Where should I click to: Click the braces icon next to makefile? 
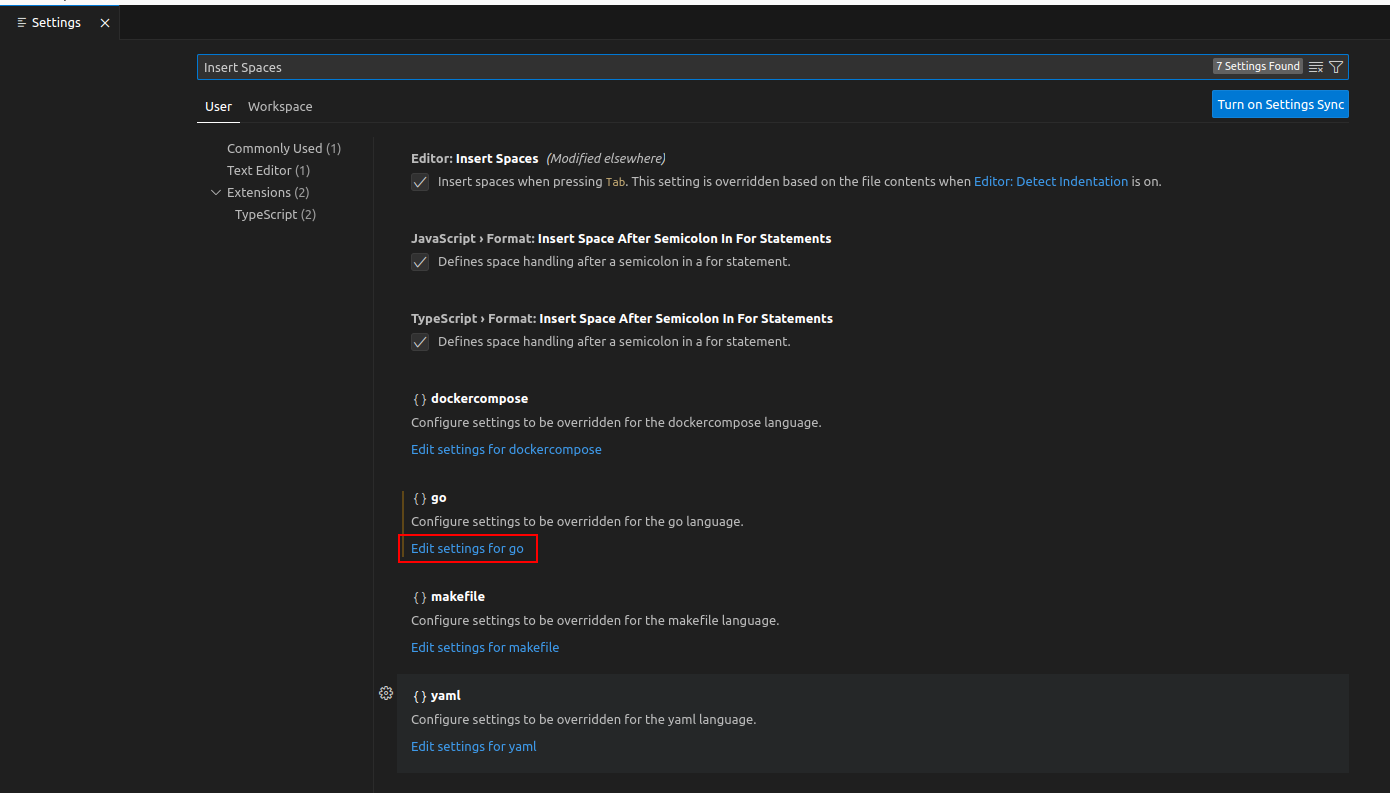[420, 597]
